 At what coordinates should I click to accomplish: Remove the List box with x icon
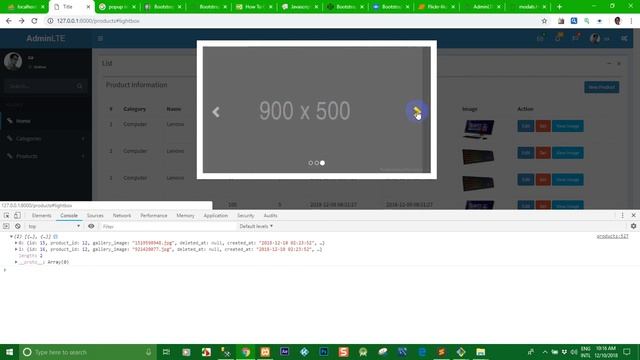619,63
